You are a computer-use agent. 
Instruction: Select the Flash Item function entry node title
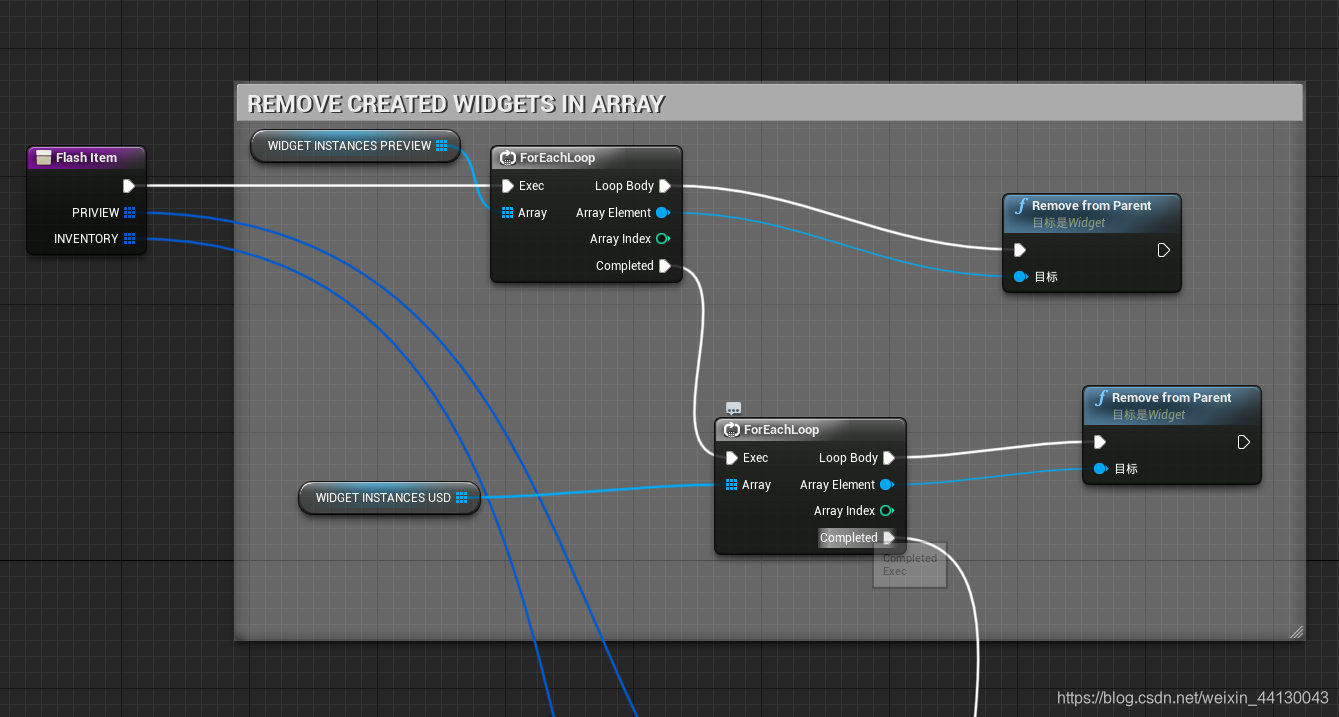click(x=86, y=157)
